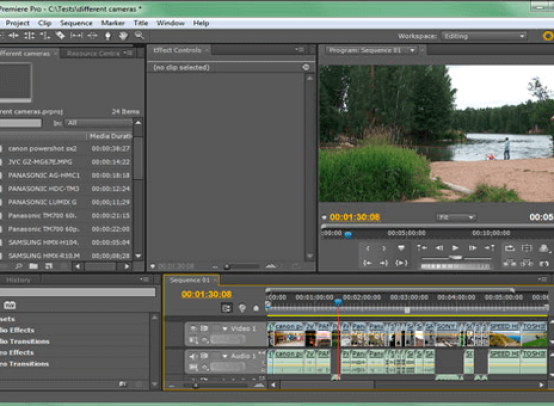Select the Razor tool

click(x=60, y=35)
